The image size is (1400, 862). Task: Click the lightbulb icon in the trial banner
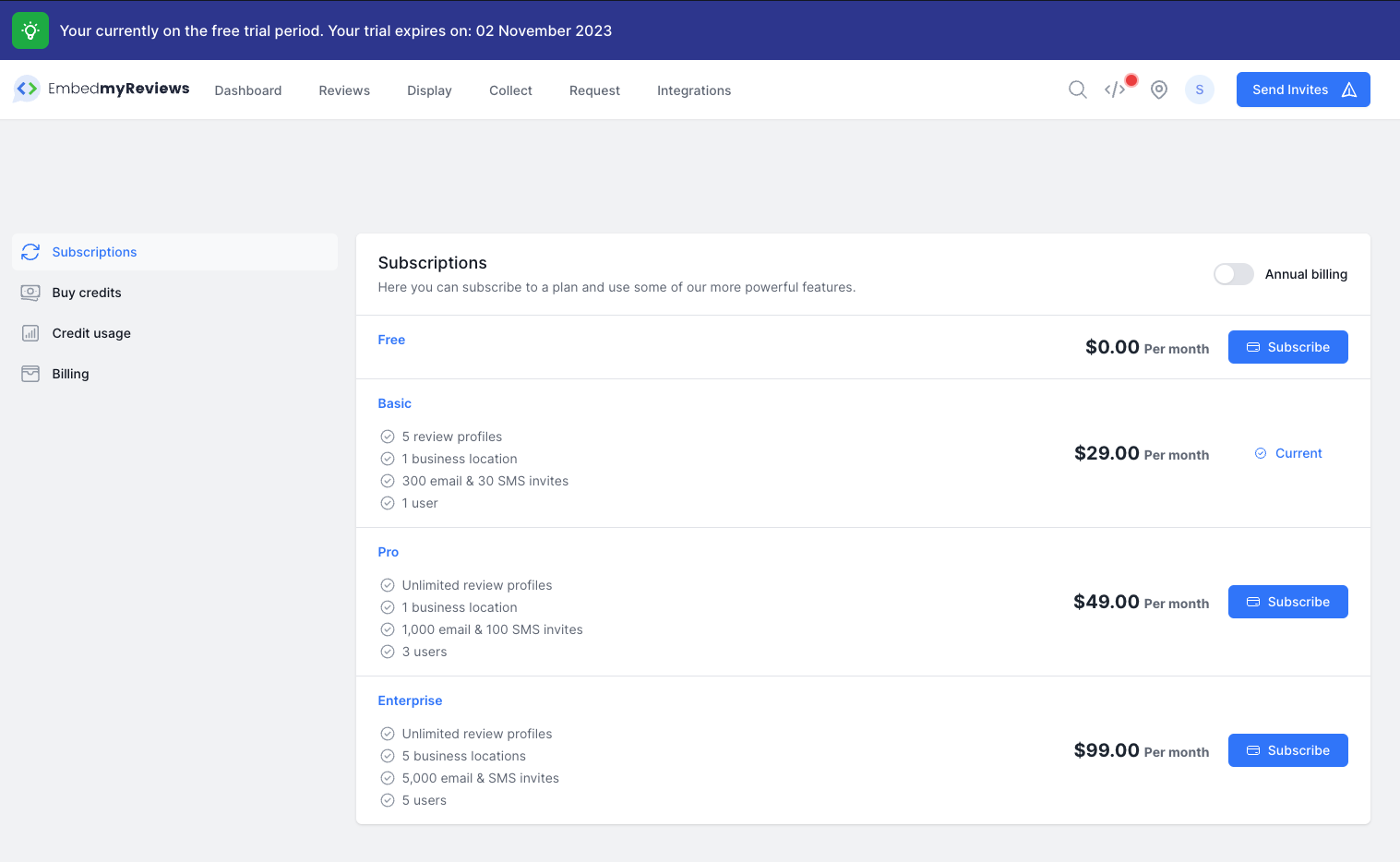click(30, 30)
